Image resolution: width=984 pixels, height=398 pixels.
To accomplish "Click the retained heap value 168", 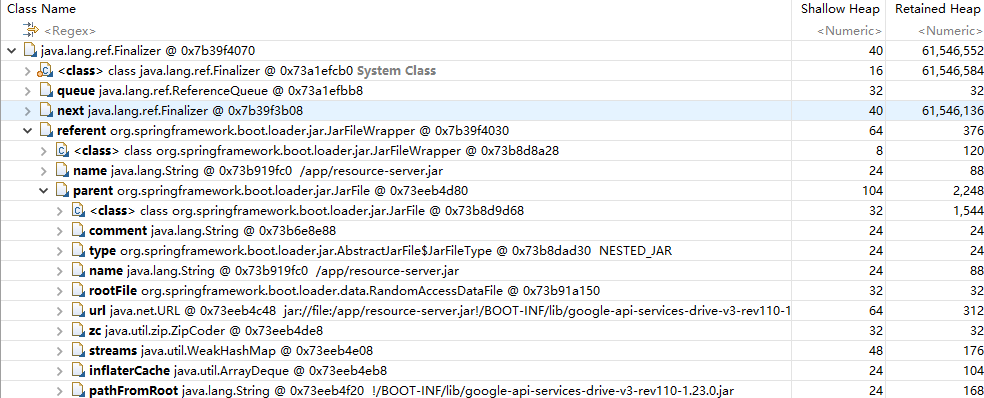I will point(973,390).
